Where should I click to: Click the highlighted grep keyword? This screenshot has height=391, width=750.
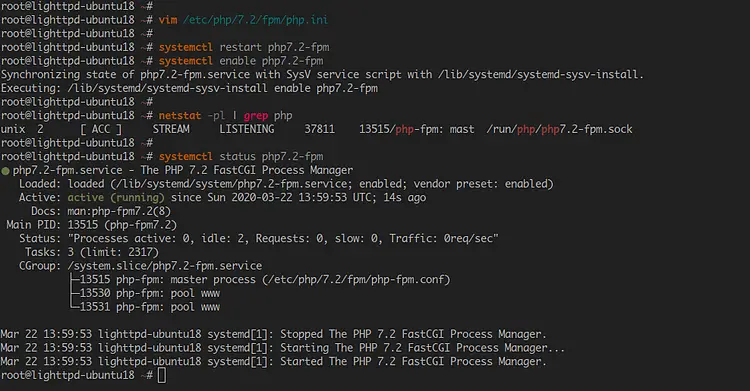pos(255,116)
